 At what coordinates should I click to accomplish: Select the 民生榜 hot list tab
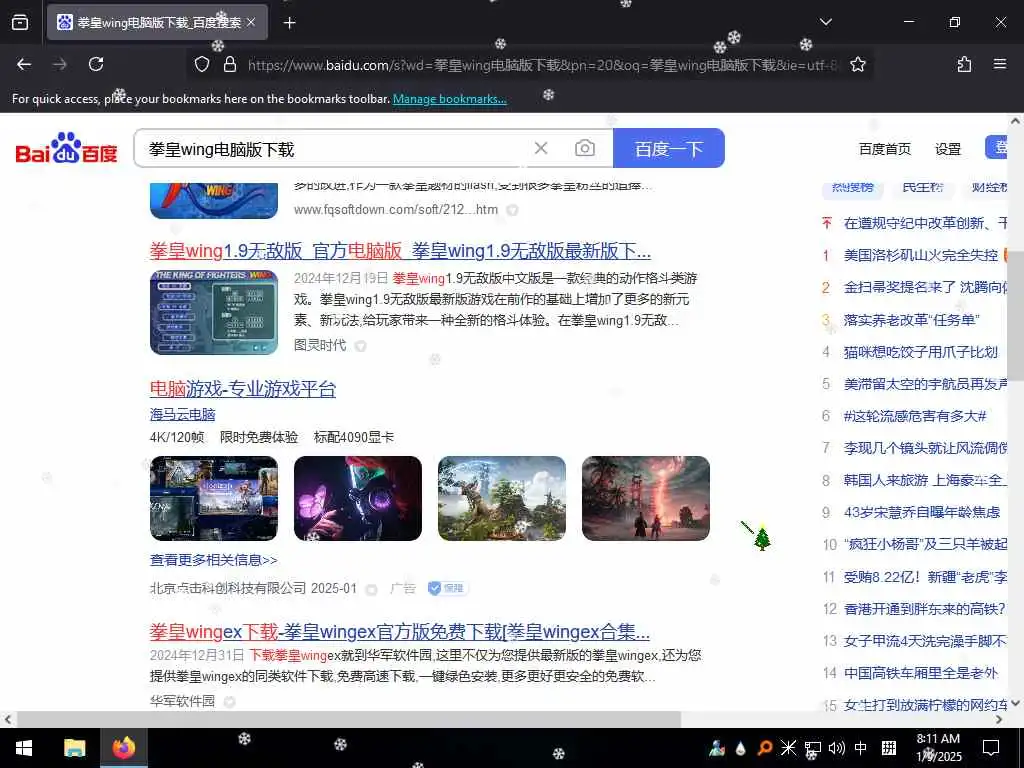pos(922,187)
